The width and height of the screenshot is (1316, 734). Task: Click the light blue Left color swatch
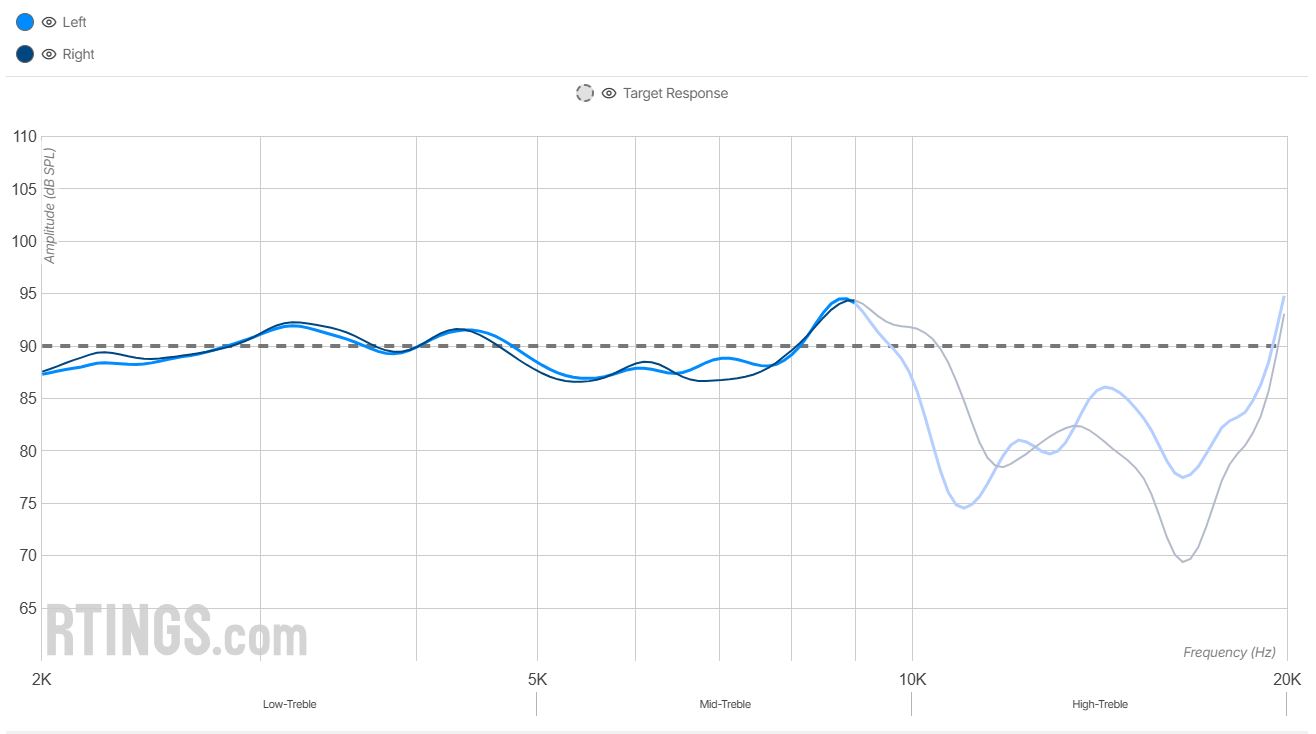tap(25, 22)
